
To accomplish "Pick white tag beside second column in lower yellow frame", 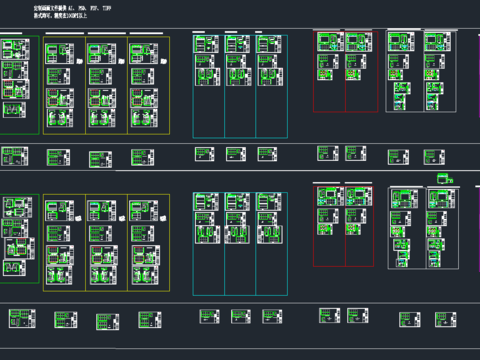I will click(122, 218).
